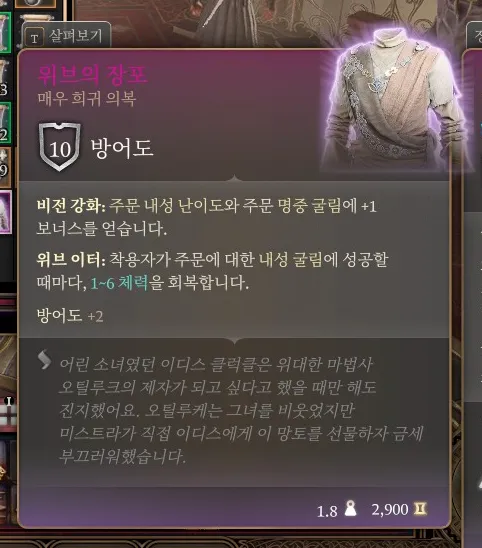The width and height of the screenshot is (482, 548).
Task: Click the 살펴보기 examine tab
Action: [x=66, y=35]
